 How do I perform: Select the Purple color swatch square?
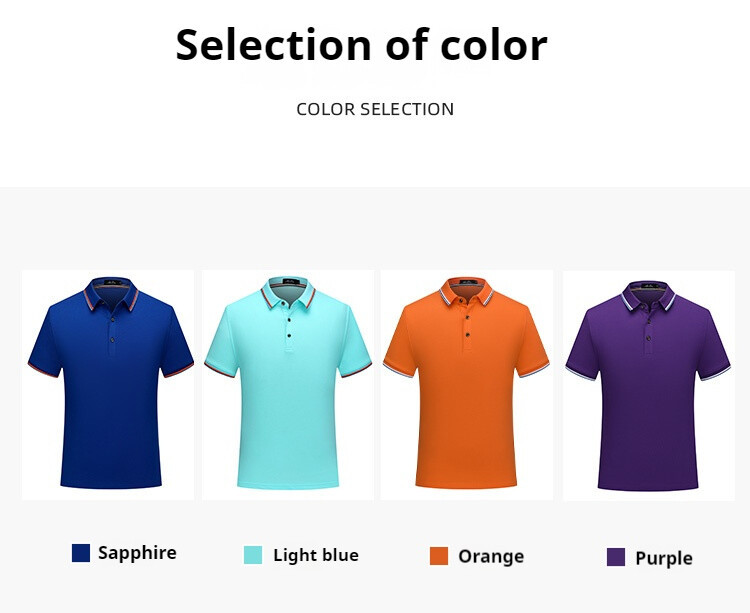tap(616, 557)
